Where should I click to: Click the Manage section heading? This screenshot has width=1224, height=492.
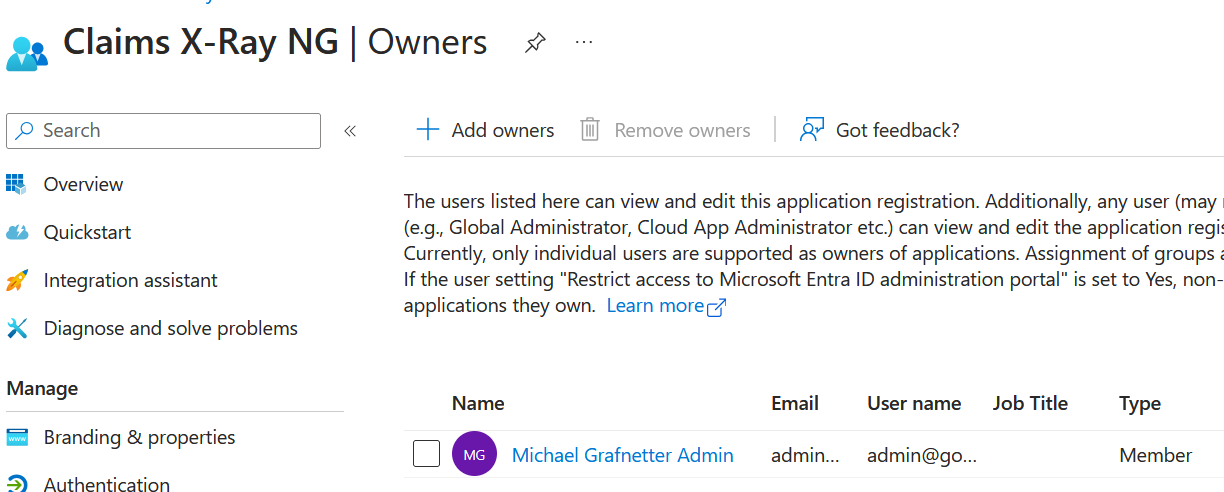point(42,388)
